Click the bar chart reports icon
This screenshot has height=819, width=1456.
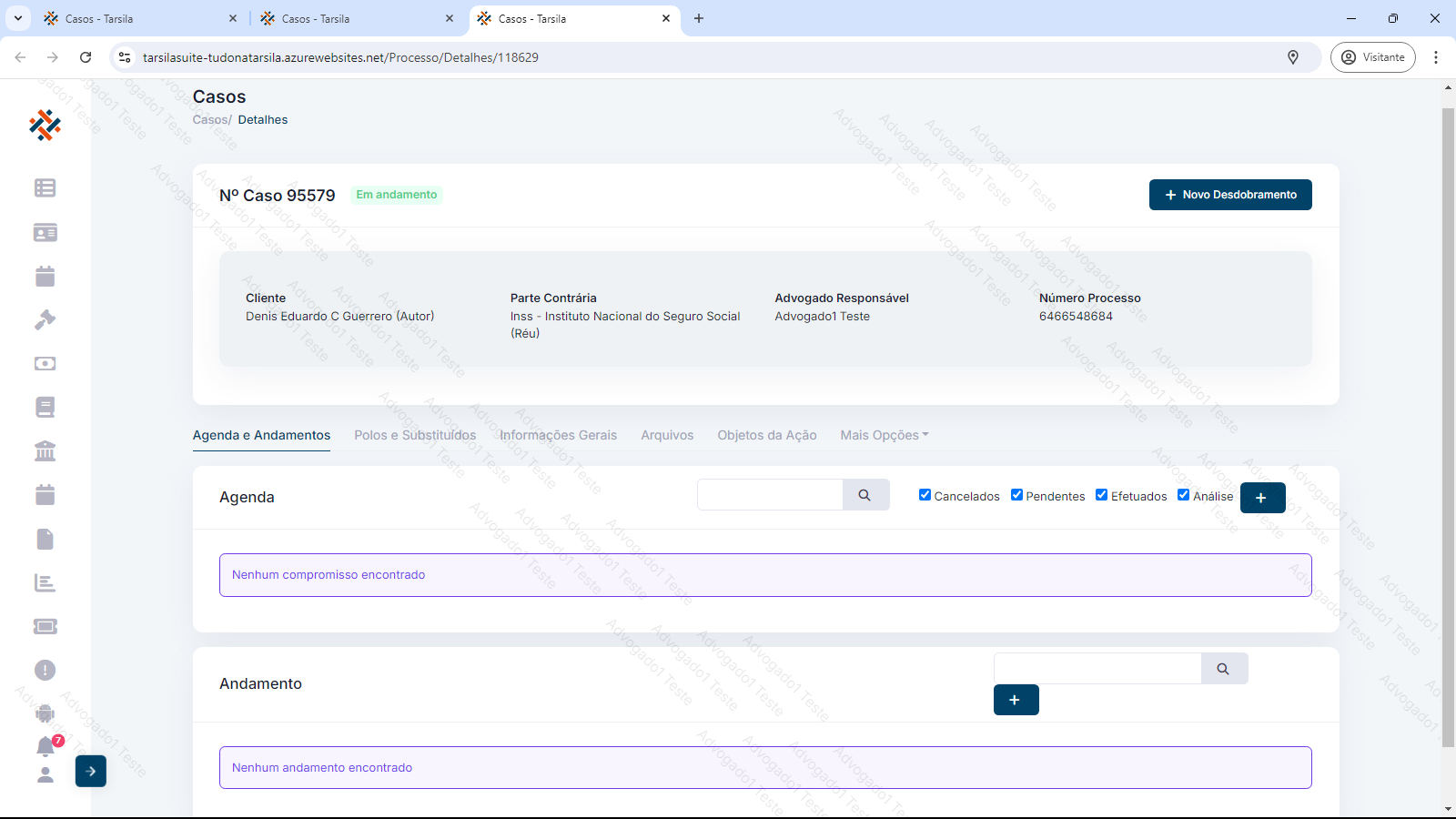click(x=45, y=582)
